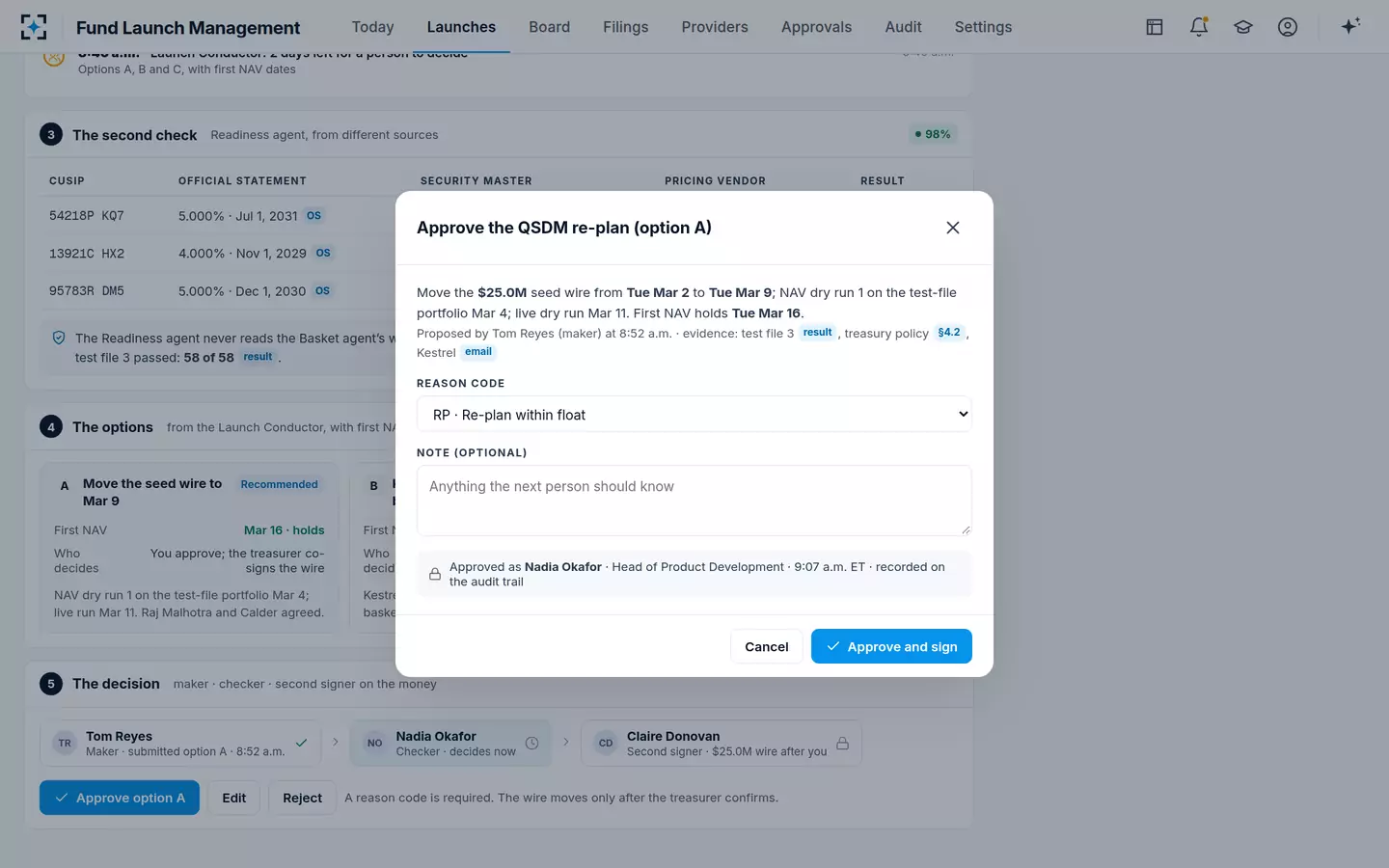Click into the optional Note text area
The image size is (1389, 868).
point(694,501)
